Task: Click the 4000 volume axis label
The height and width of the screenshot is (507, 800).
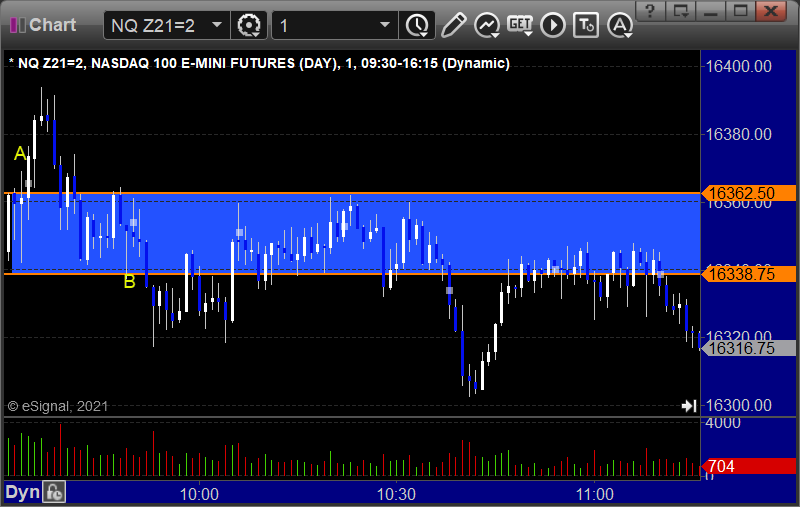Action: [723, 423]
